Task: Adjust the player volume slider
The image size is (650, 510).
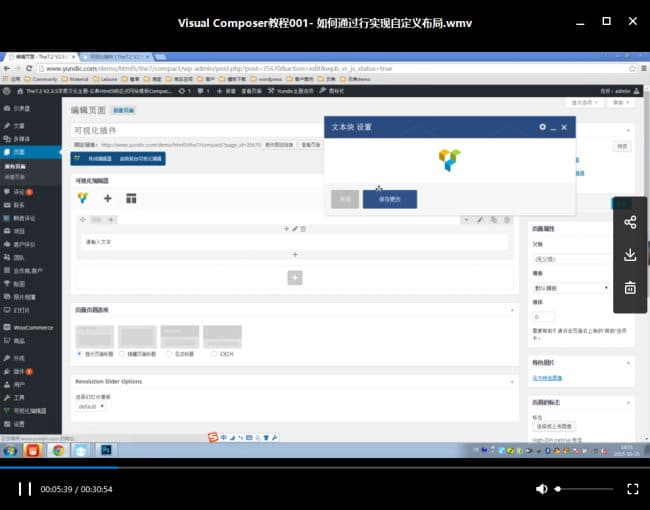Action: coord(585,489)
